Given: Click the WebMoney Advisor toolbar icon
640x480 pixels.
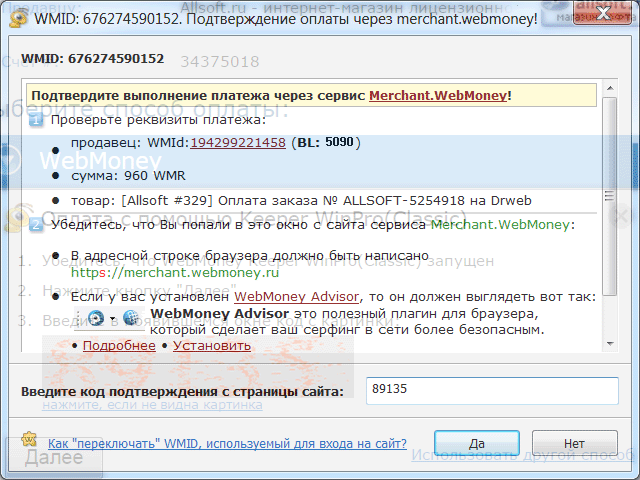Looking at the screenshot, I should click(x=96, y=318).
